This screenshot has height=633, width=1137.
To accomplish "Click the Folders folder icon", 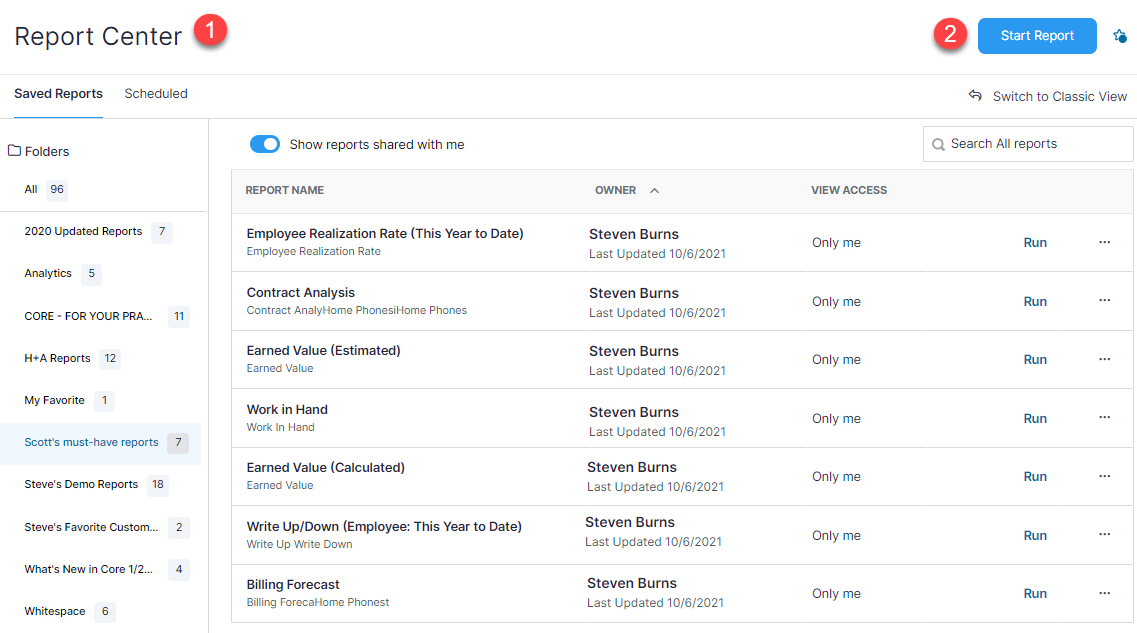I will click(14, 150).
